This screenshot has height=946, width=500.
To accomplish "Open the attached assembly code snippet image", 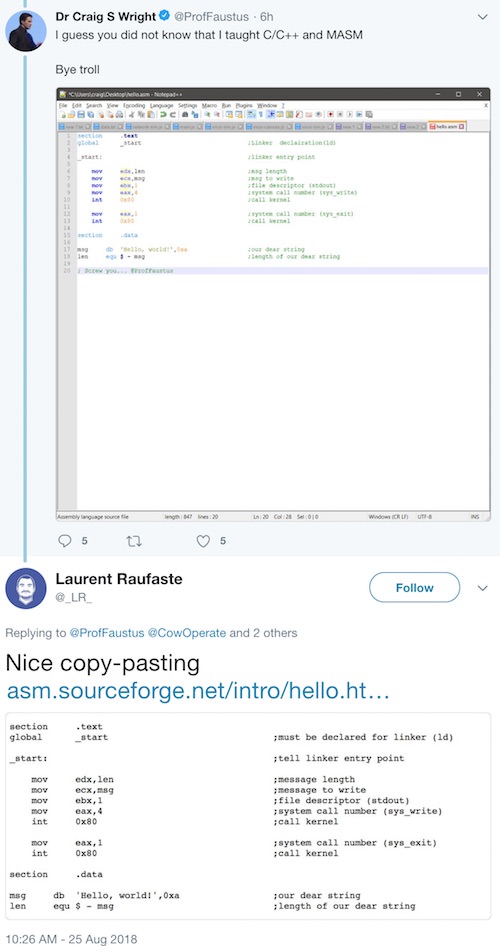I will coord(248,816).
